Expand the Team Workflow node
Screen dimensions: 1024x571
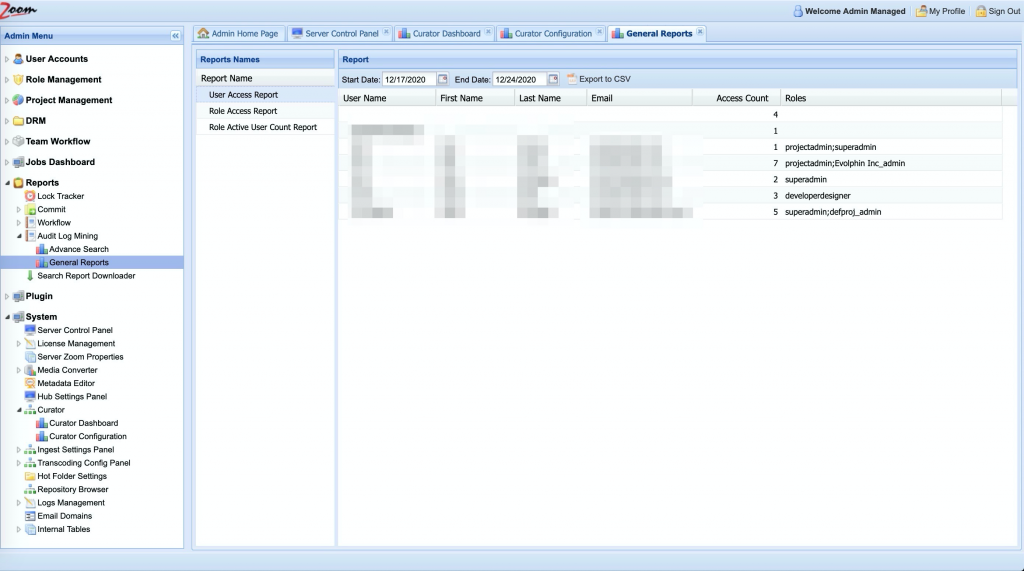(7, 142)
